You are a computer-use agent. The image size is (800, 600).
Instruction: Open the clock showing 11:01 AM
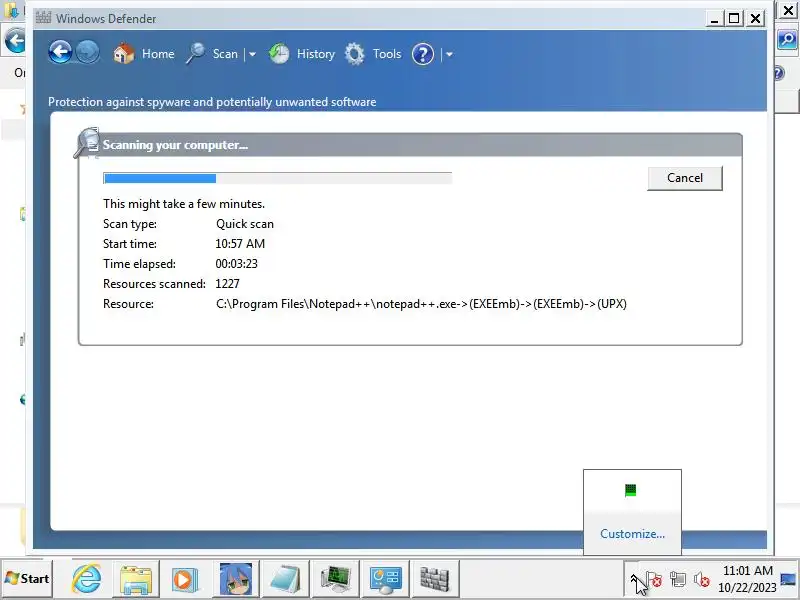[x=747, y=579]
